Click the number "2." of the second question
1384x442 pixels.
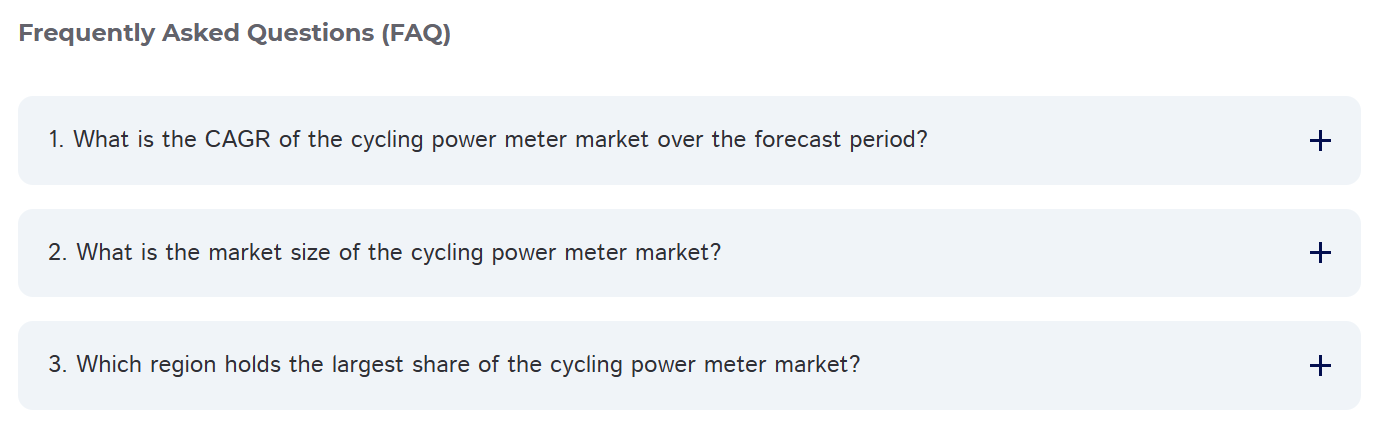coord(58,253)
